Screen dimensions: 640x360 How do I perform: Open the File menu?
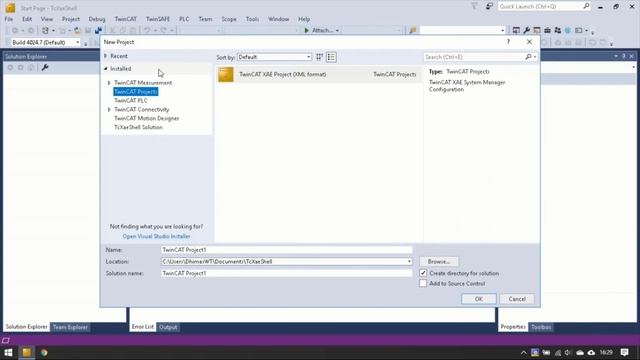[x=9, y=19]
